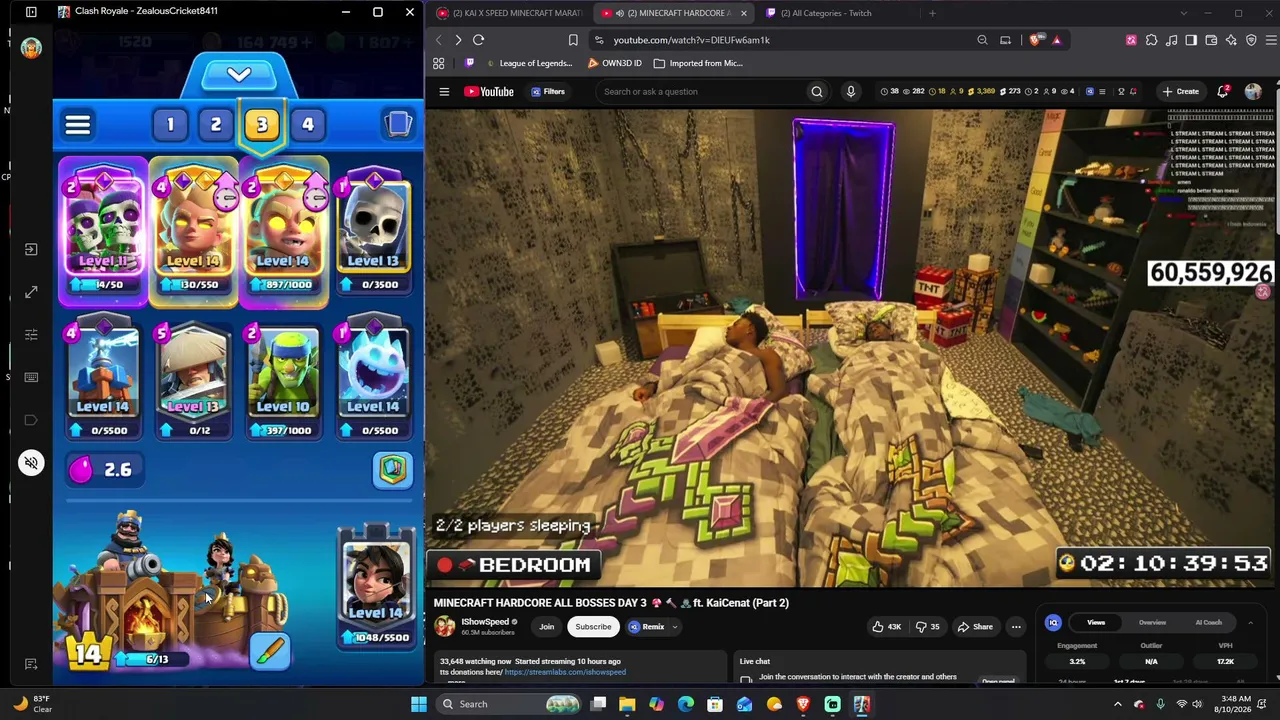Toggle the emulator sidebar panel icon
This screenshot has height=720, width=1280.
31,12
